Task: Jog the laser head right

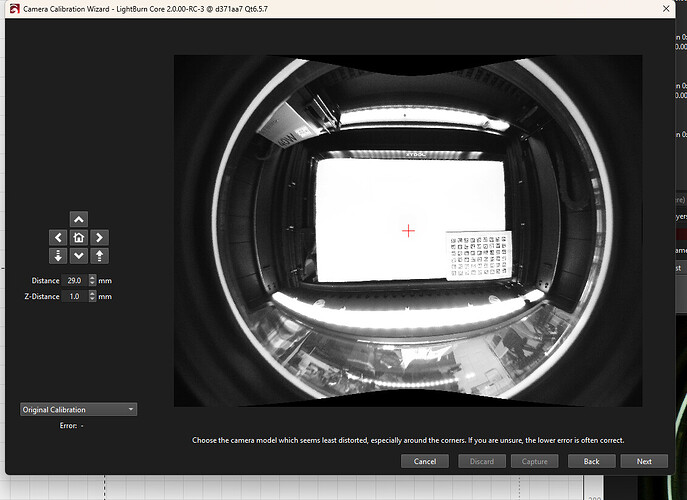Action: point(99,238)
